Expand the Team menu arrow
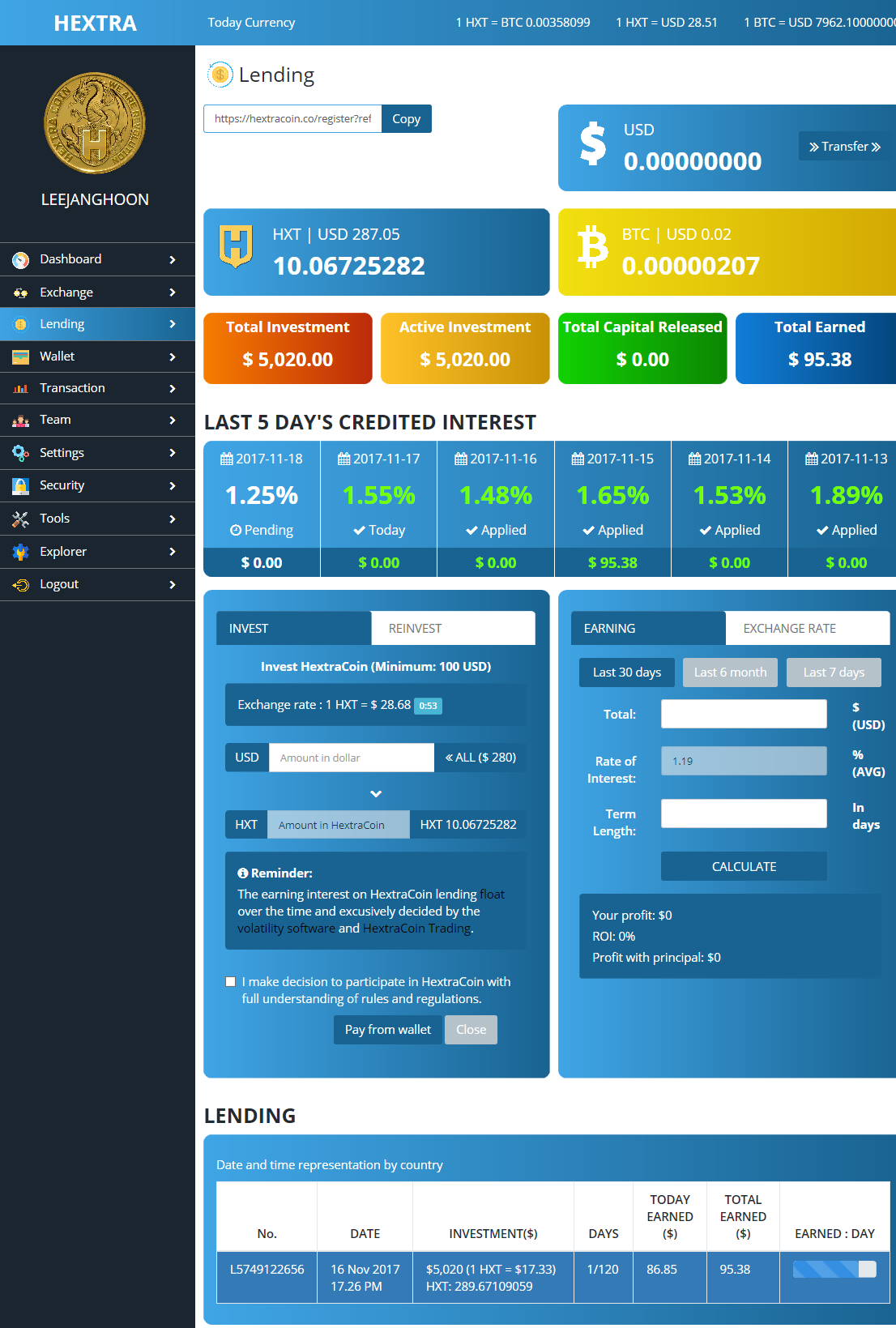The height and width of the screenshot is (1328, 896). click(x=173, y=421)
